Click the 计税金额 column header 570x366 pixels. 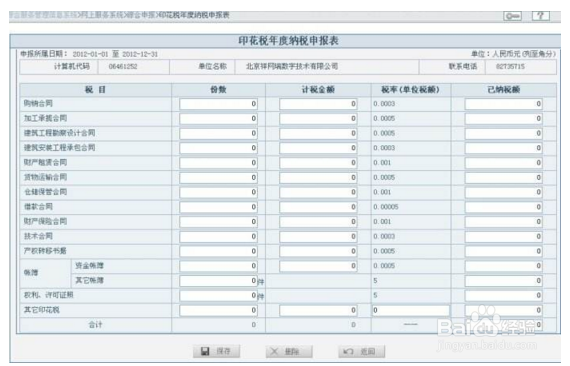pos(318,90)
